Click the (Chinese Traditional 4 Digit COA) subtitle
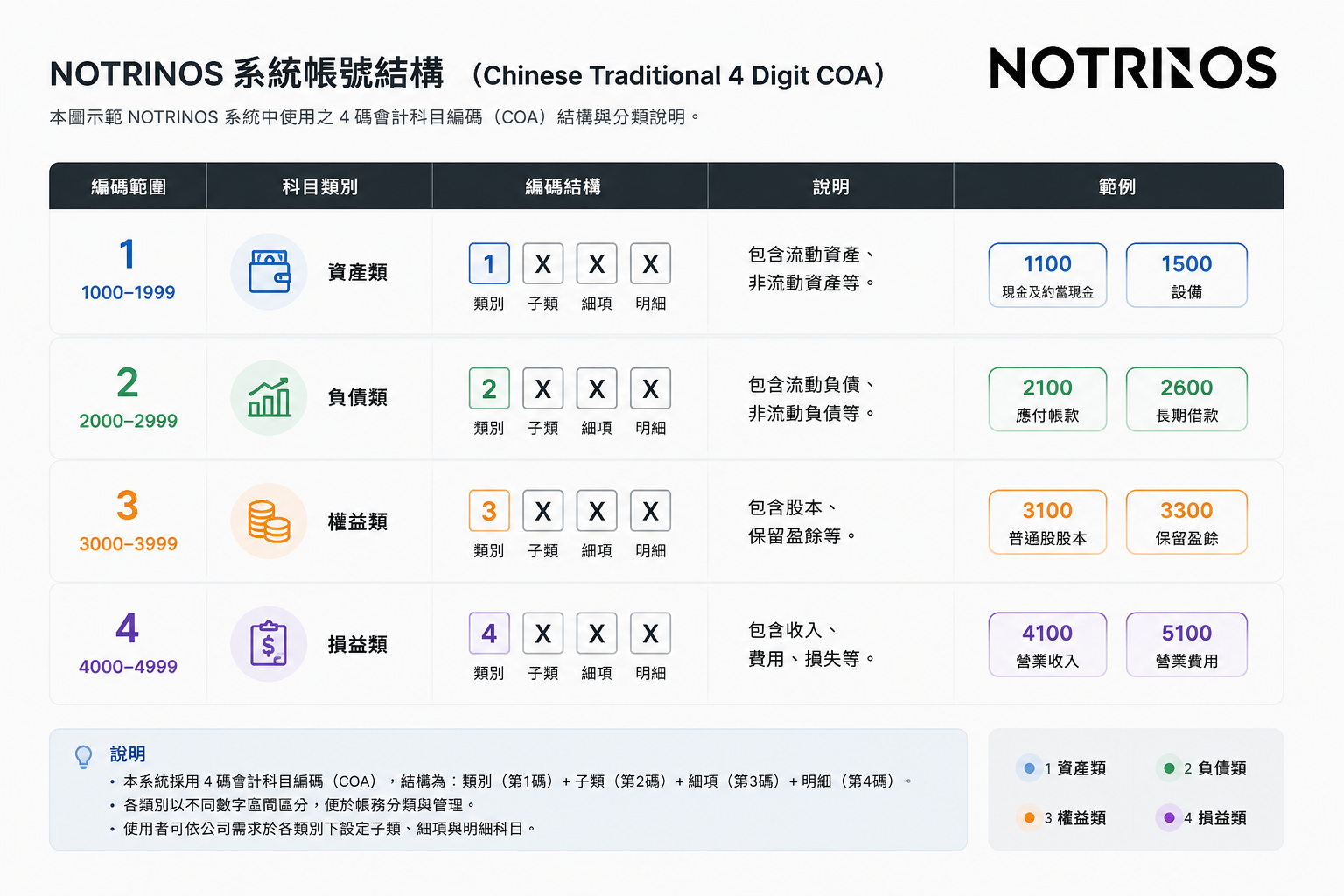Screen dimensions: 1344x896 click(x=678, y=75)
